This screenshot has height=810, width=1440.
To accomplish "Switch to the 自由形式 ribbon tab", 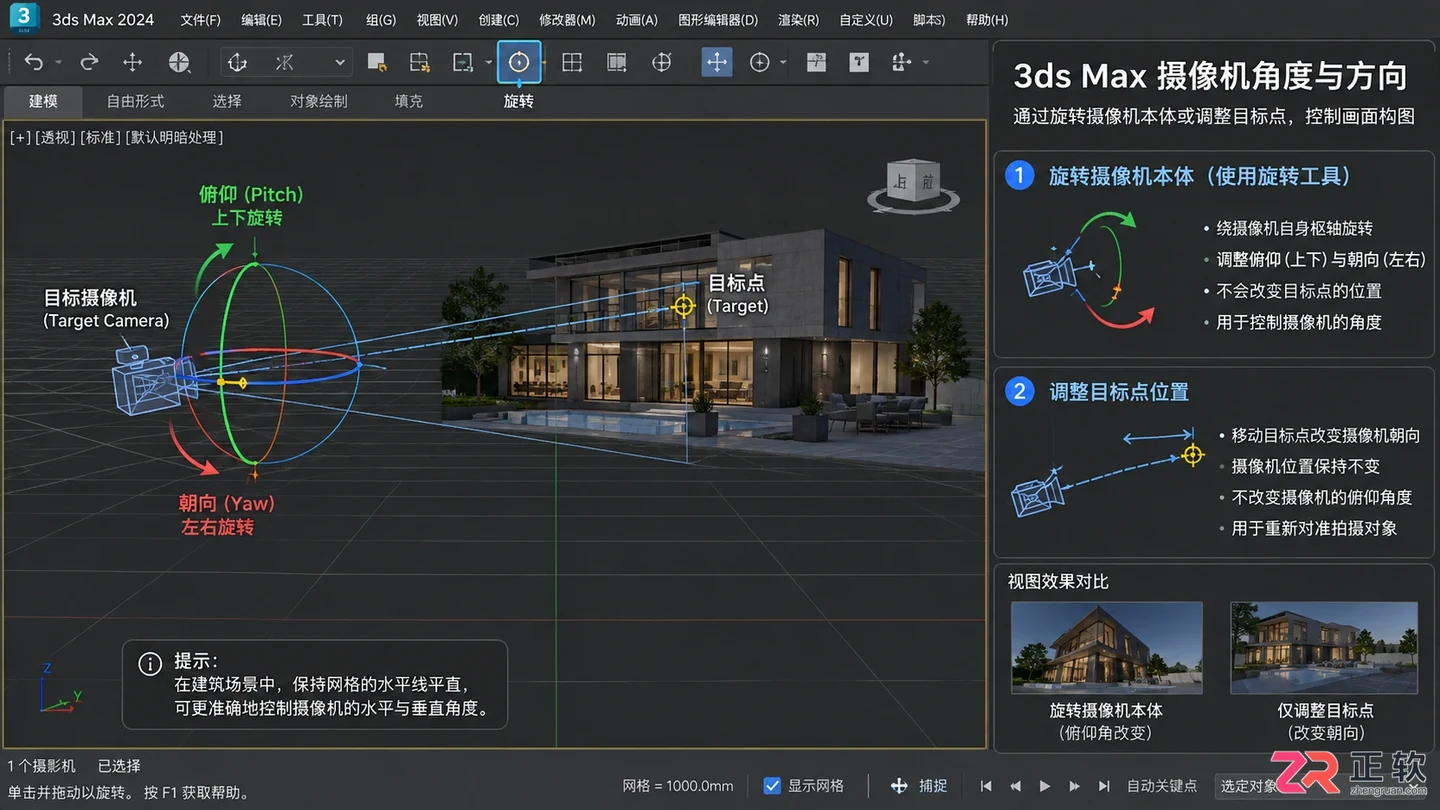I will pos(135,101).
